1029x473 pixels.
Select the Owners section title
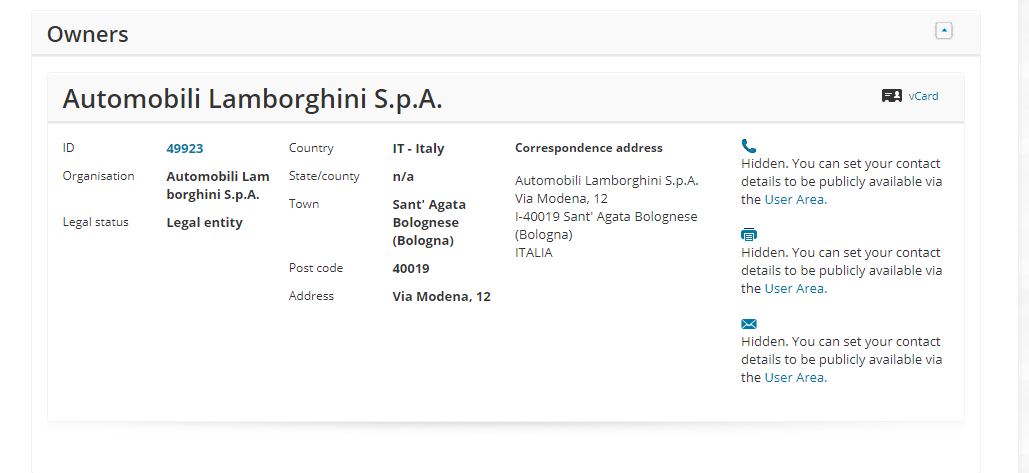pos(87,34)
